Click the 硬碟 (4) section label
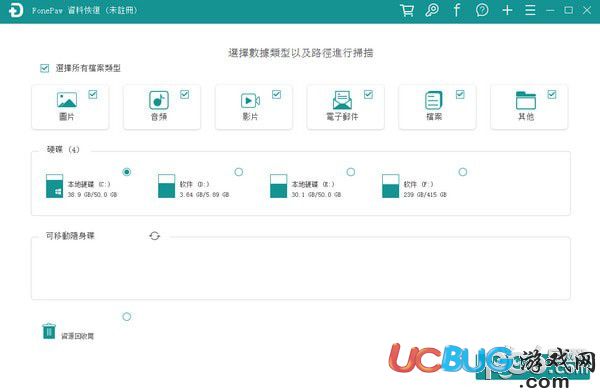600x392 pixels. pyautogui.click(x=63, y=149)
